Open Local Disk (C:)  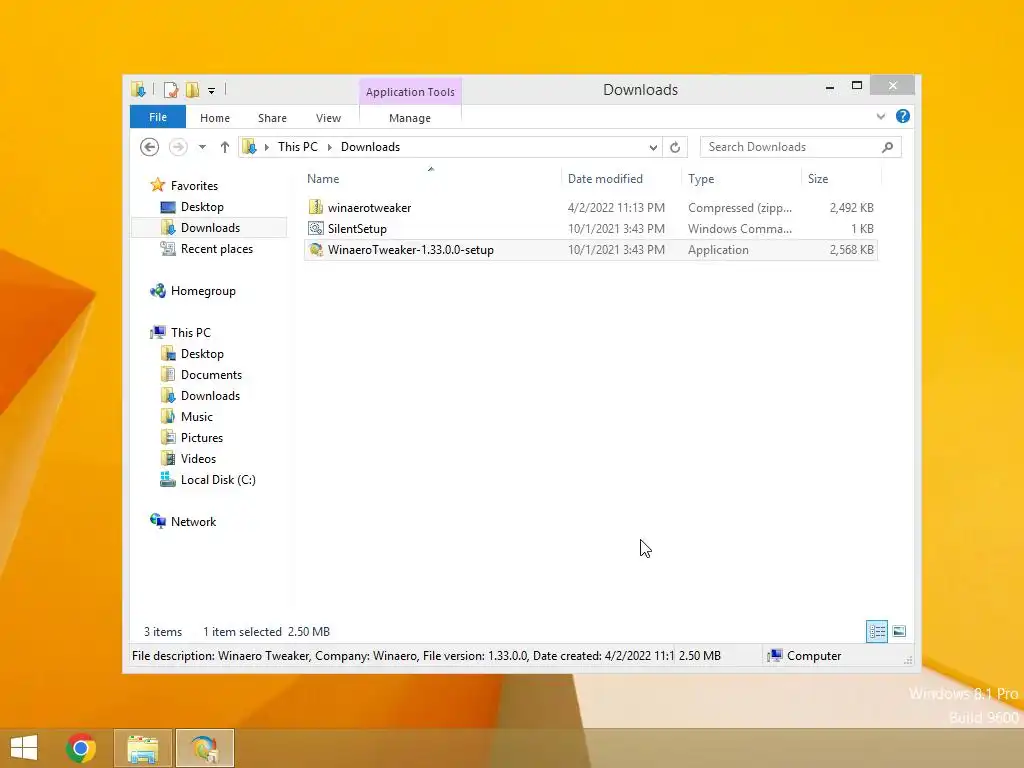point(217,480)
